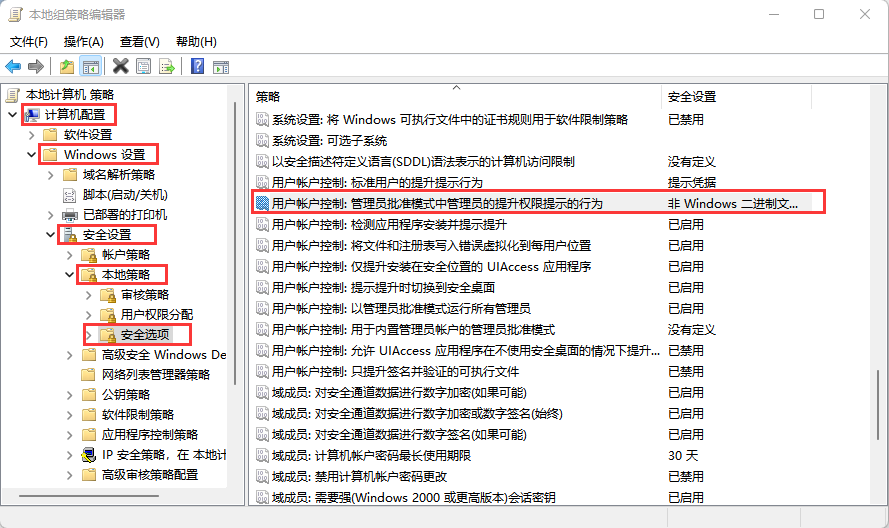Click the Delete X toolbar icon

pyautogui.click(x=120, y=66)
